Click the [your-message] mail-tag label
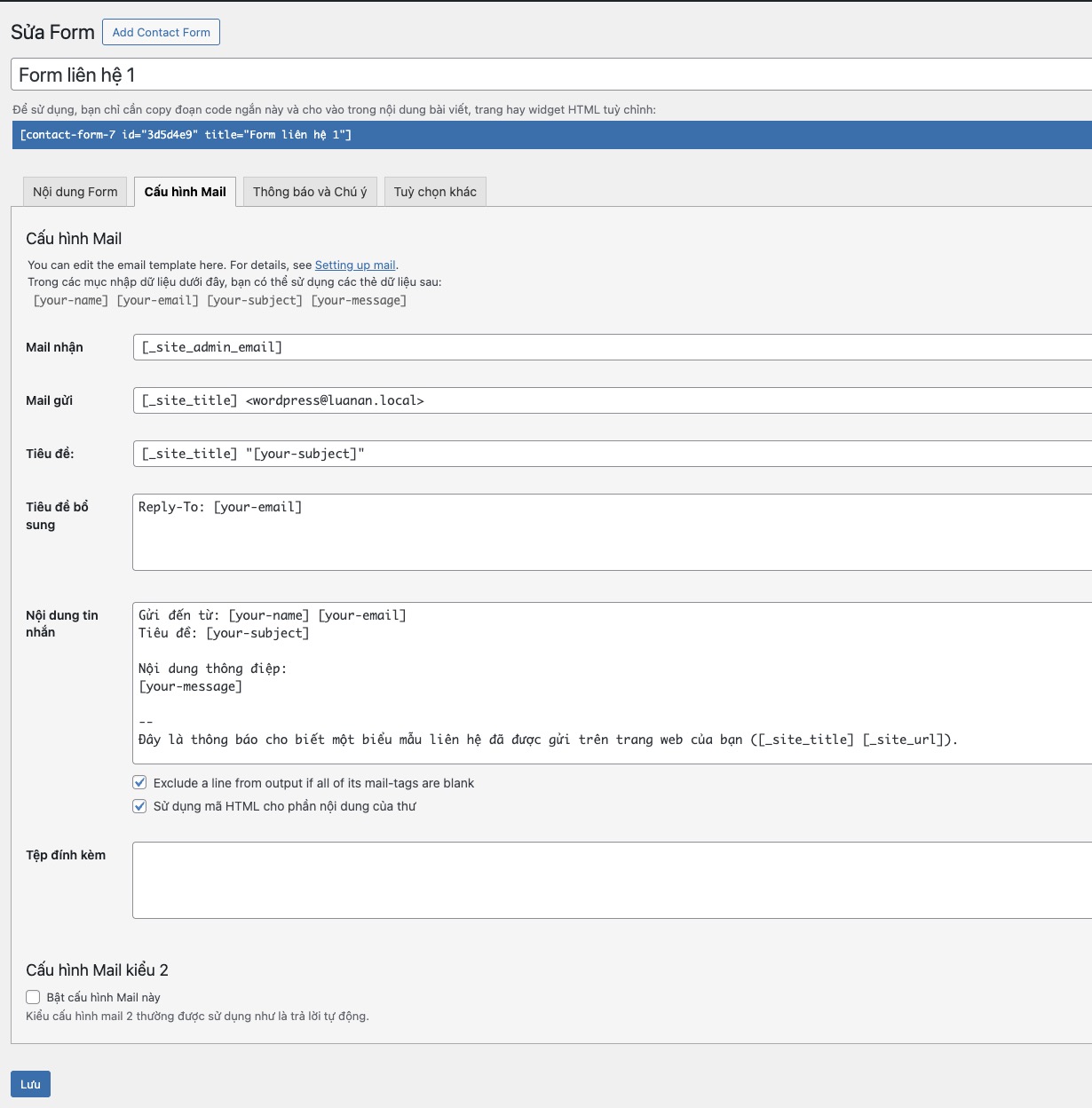The height and width of the screenshot is (1108, 1092). coord(359,300)
